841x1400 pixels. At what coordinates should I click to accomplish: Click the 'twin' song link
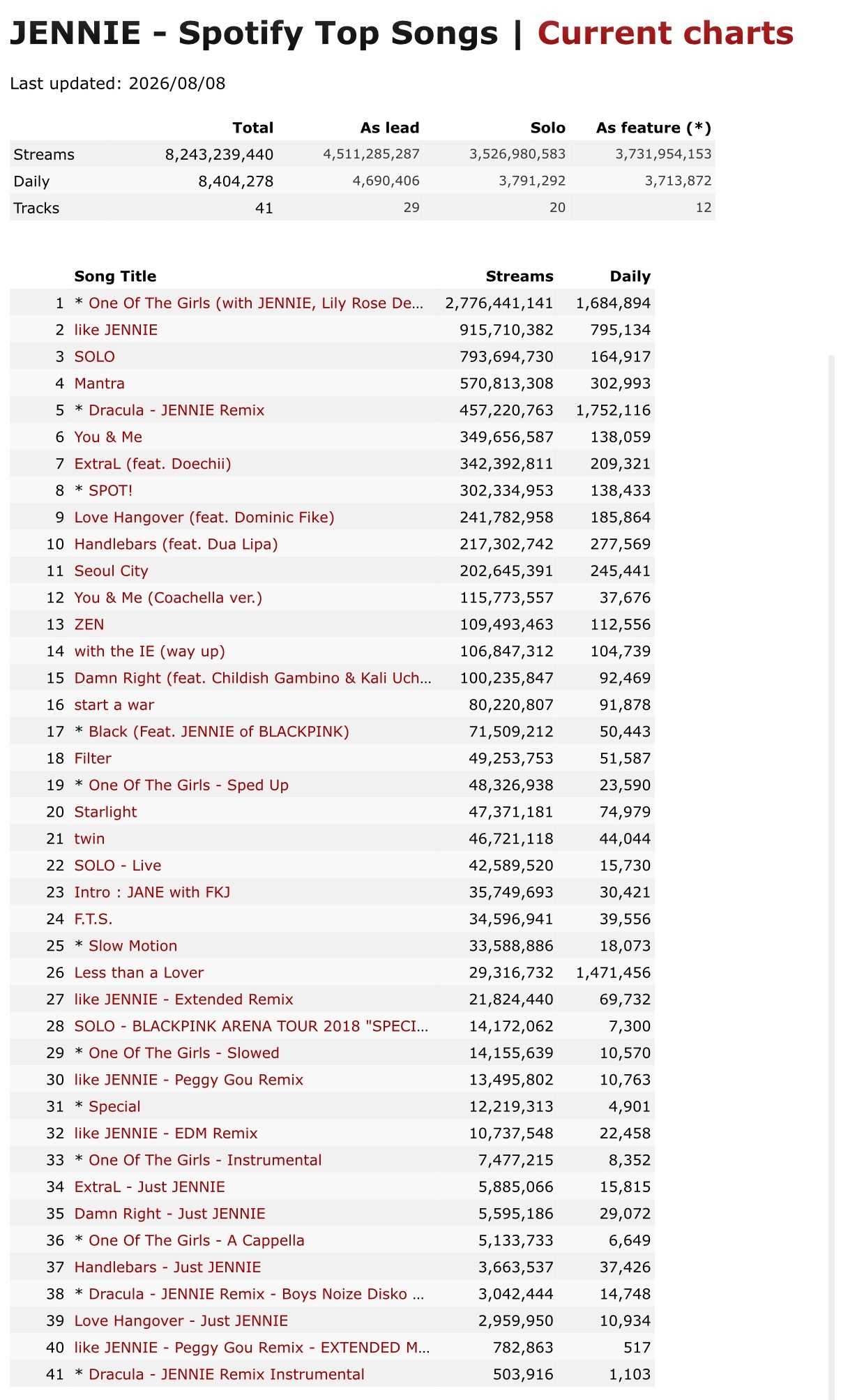90,838
